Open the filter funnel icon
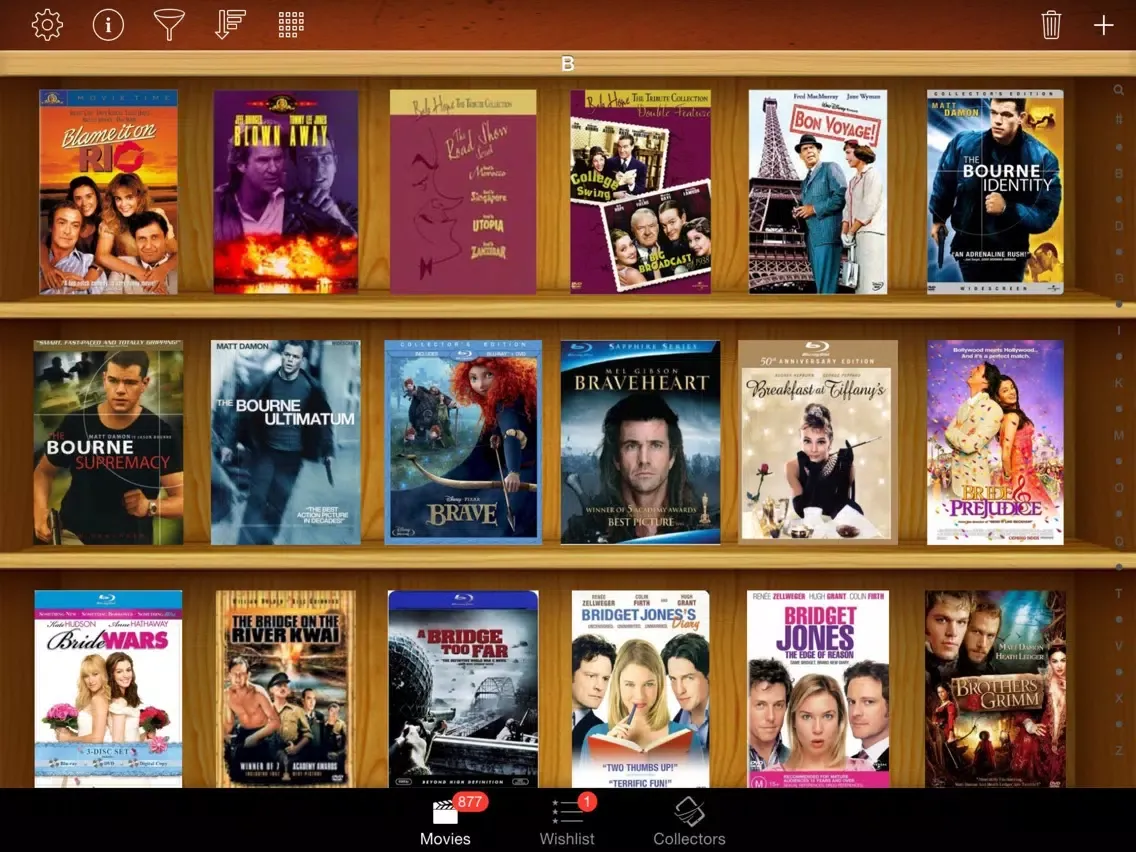The width and height of the screenshot is (1136, 852). point(169,25)
